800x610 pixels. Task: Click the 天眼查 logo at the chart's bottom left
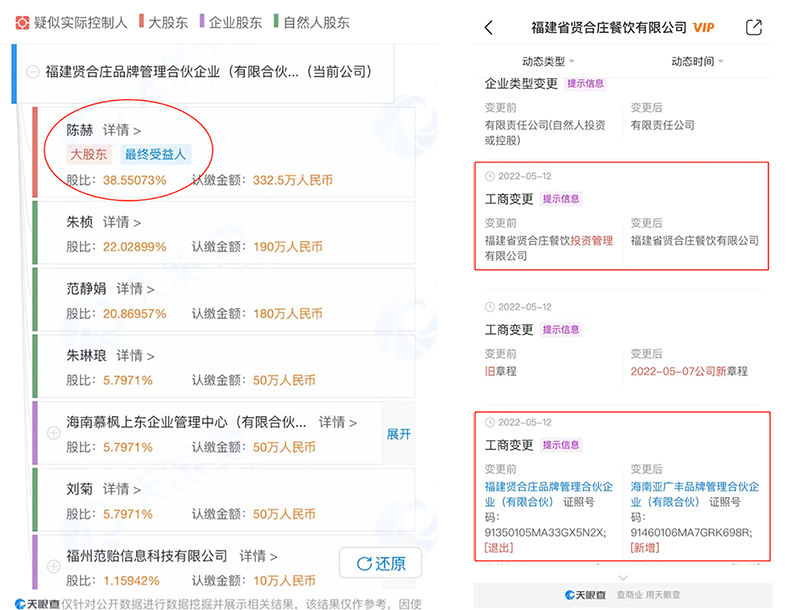[x=37, y=604]
